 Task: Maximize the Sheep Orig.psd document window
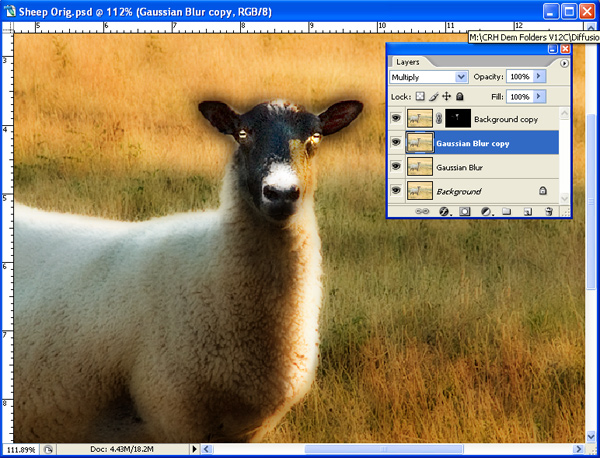click(569, 11)
